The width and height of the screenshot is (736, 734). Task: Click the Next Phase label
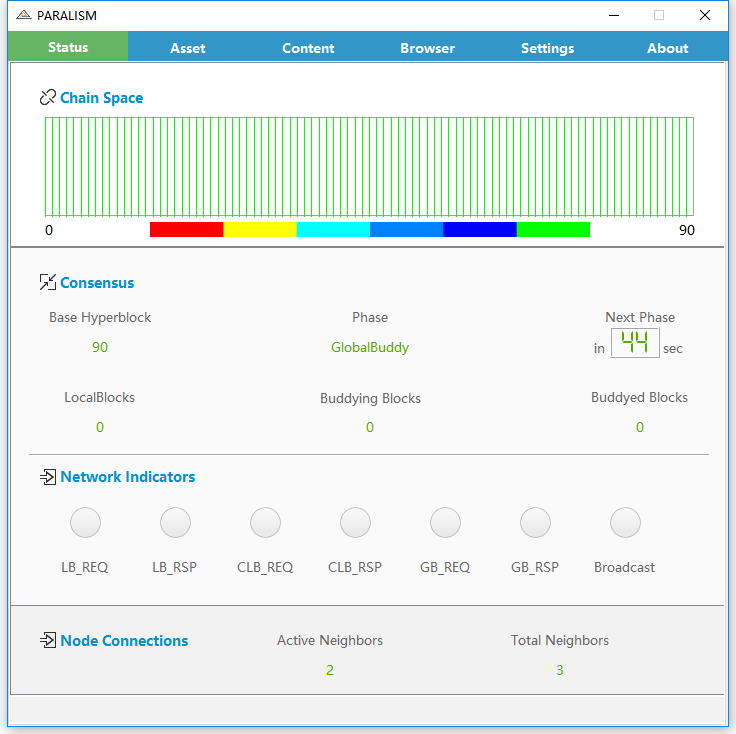(640, 318)
